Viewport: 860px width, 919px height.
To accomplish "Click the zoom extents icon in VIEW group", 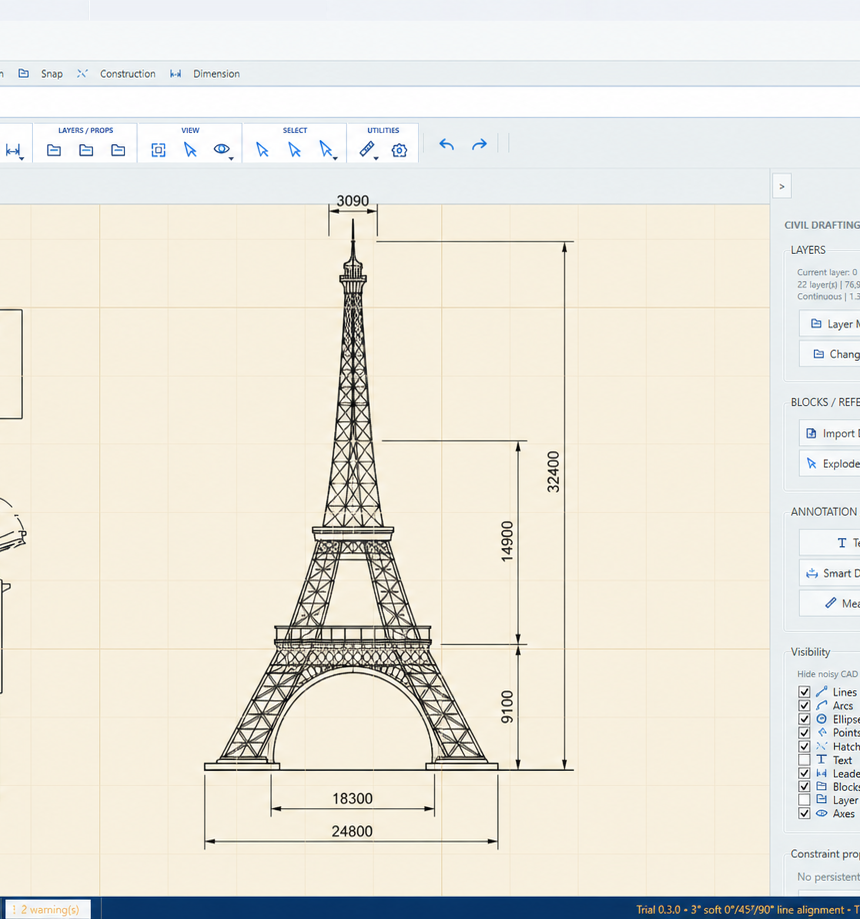I will [x=158, y=150].
